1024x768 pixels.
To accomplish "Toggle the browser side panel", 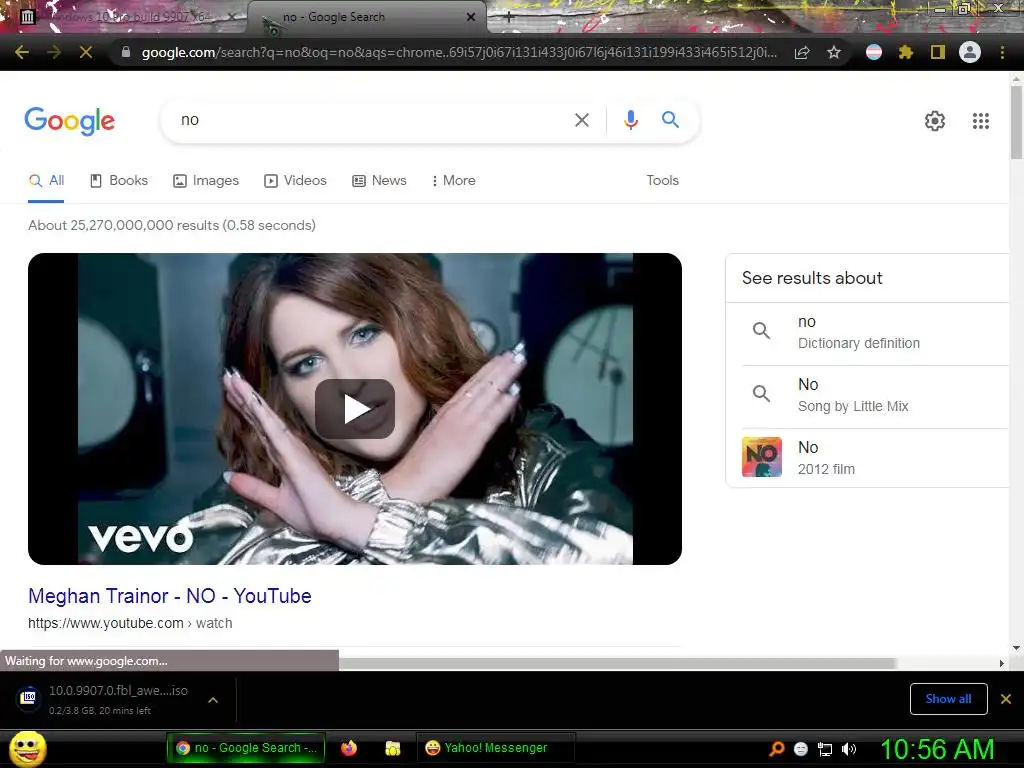I will pos(938,52).
